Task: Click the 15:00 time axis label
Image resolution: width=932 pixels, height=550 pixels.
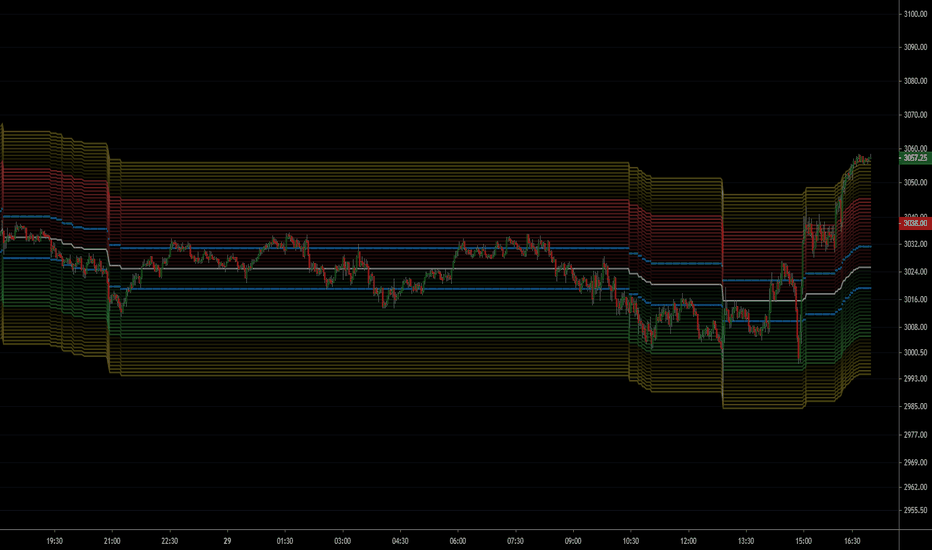Action: (x=804, y=541)
